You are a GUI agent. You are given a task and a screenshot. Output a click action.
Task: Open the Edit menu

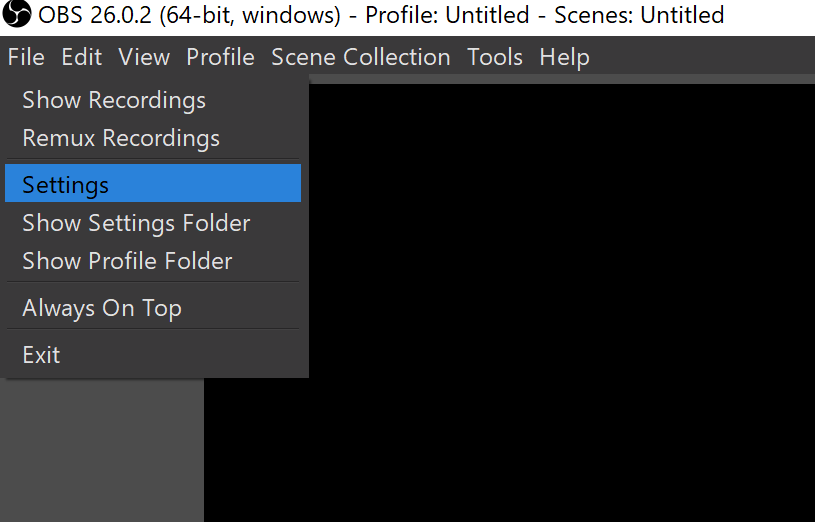[x=81, y=57]
